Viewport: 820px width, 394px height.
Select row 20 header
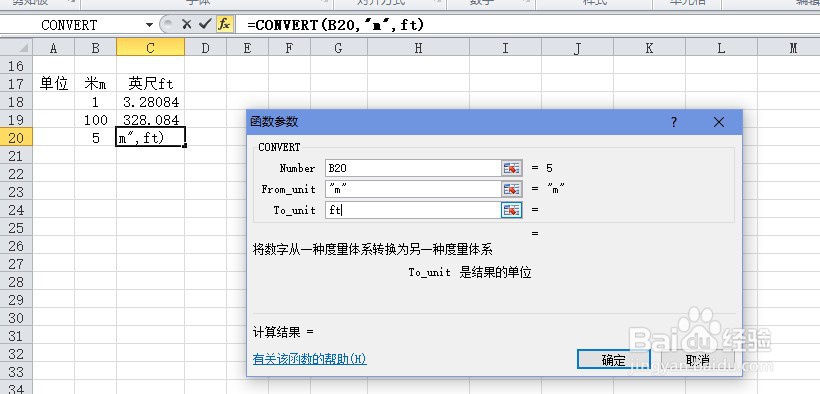pos(16,138)
